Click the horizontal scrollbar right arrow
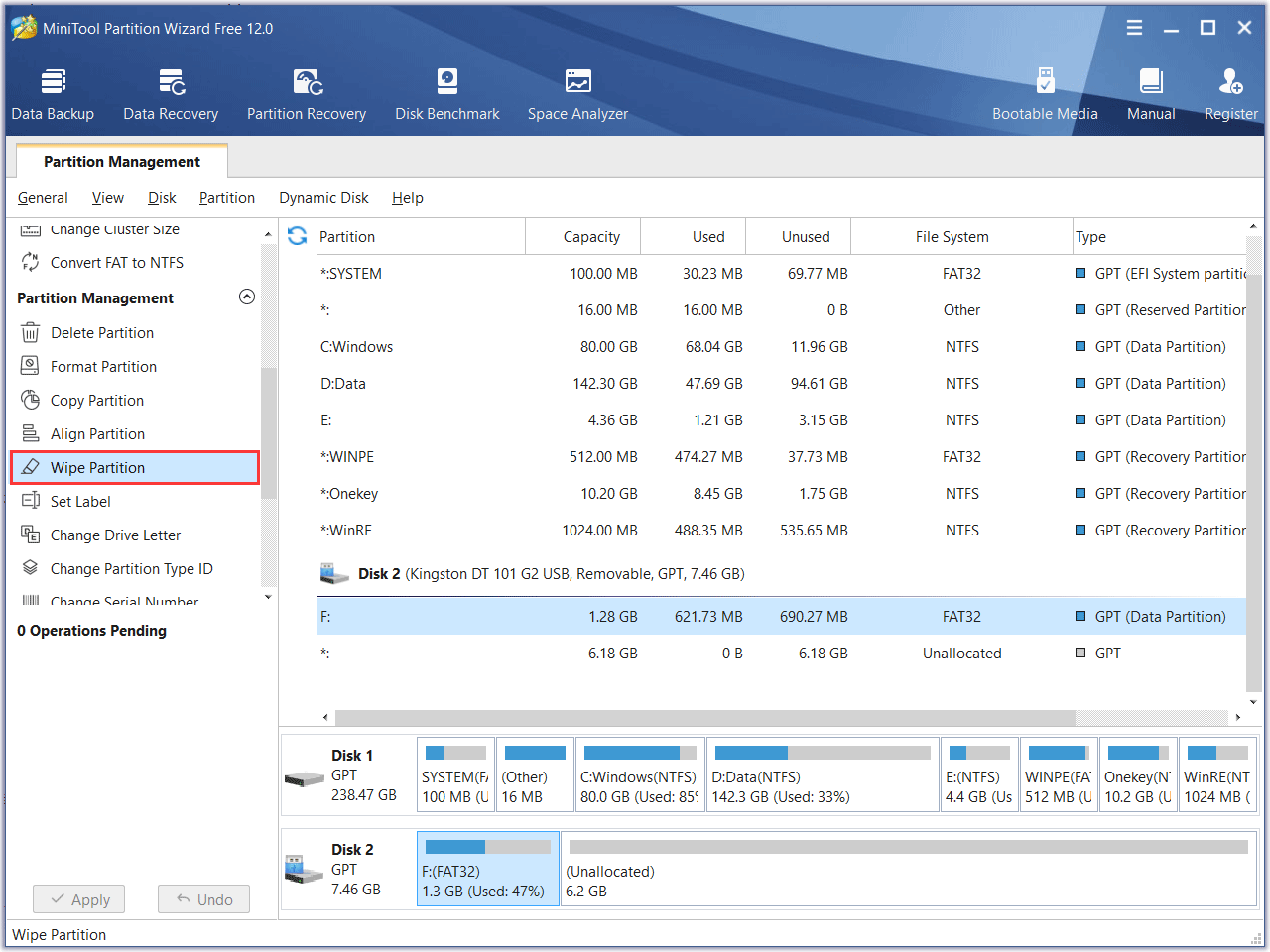 point(1237,717)
